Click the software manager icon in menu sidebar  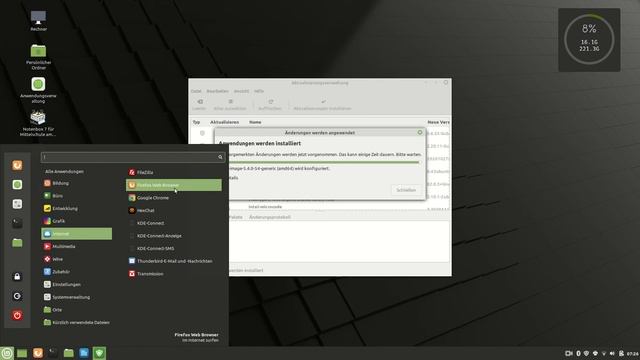17,185
